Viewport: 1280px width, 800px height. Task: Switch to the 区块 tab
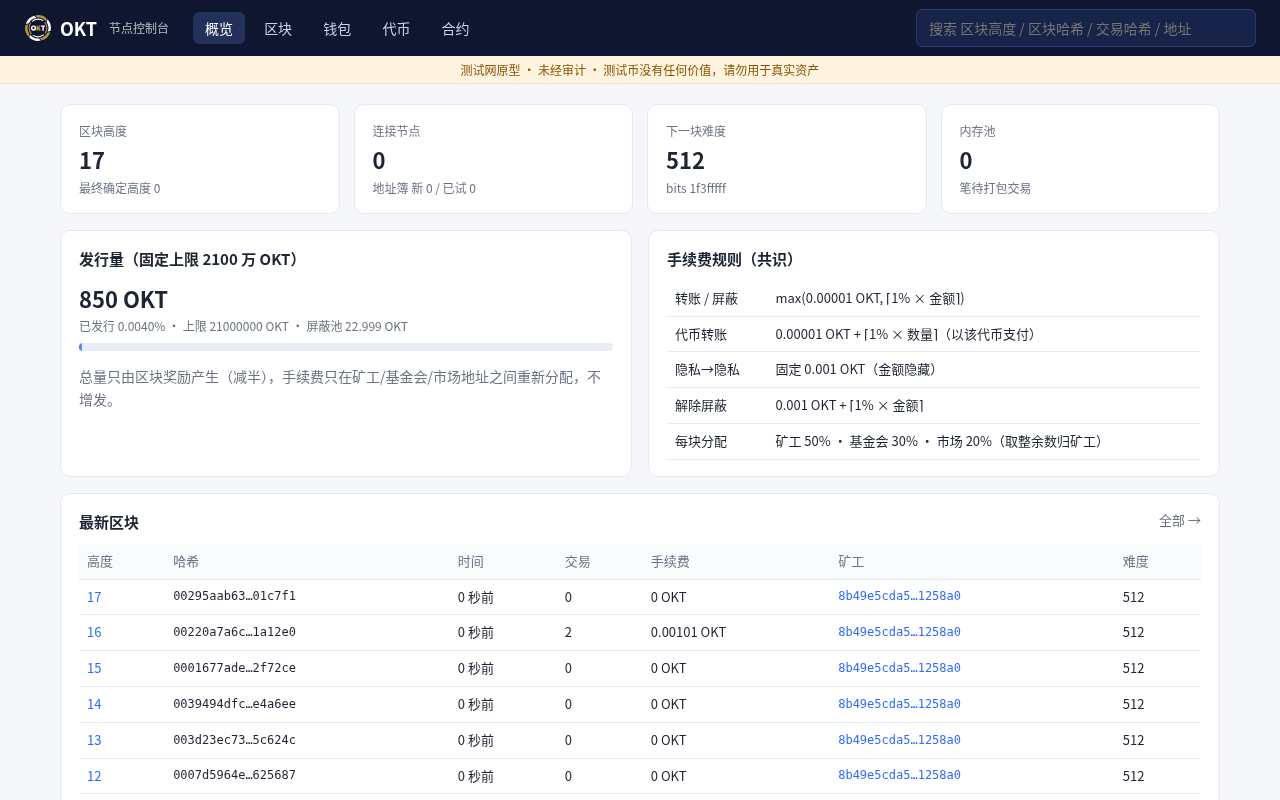pyautogui.click(x=278, y=28)
